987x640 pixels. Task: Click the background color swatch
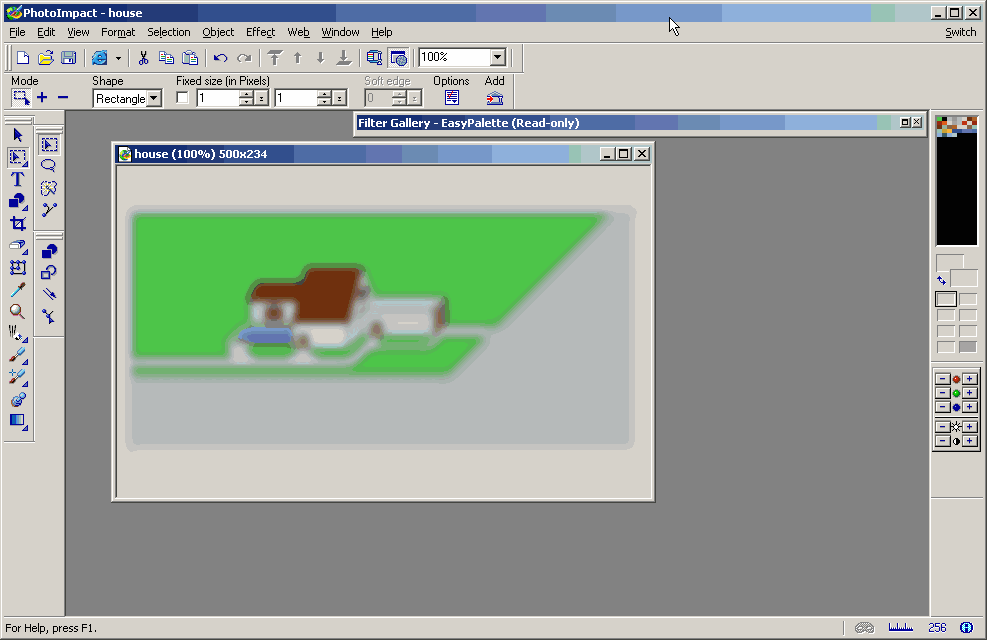[964, 278]
